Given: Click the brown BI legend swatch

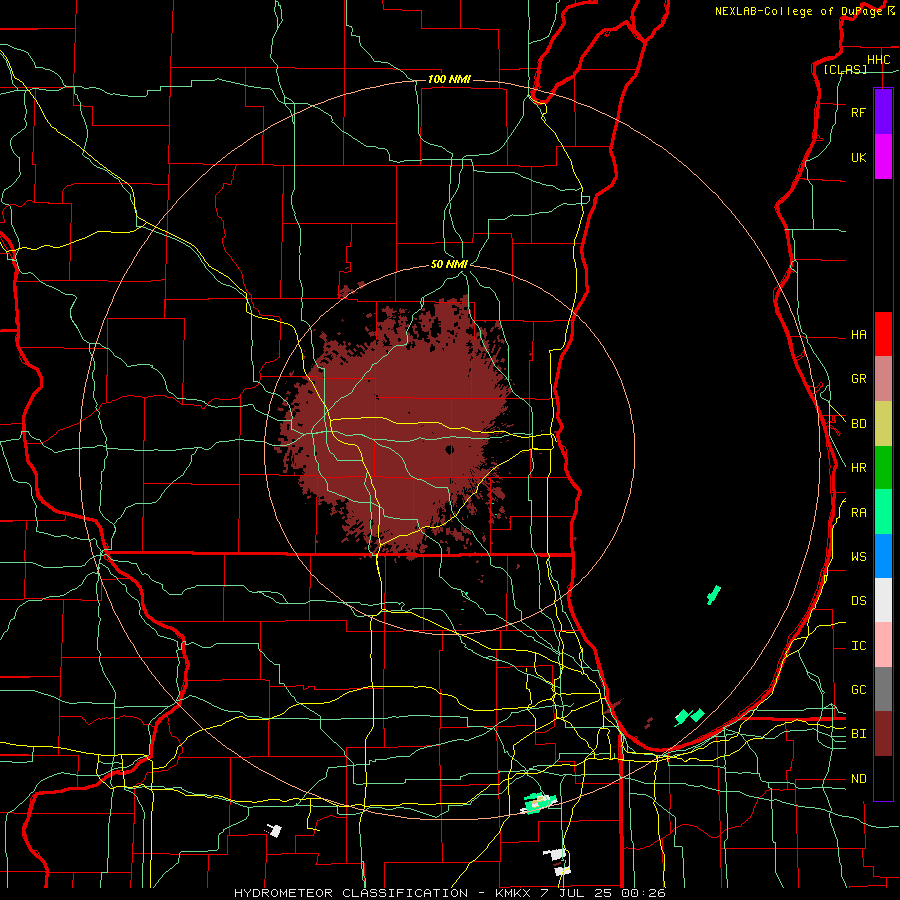Looking at the screenshot, I should coord(883,734).
